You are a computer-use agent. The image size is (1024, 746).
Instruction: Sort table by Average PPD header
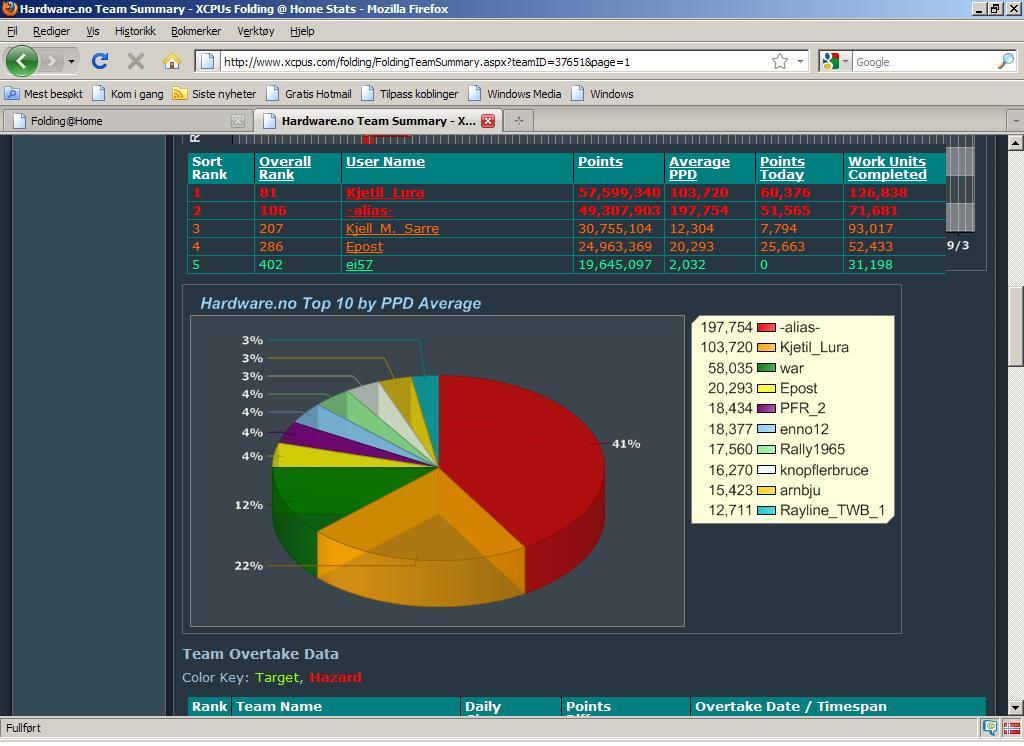[x=699, y=168]
